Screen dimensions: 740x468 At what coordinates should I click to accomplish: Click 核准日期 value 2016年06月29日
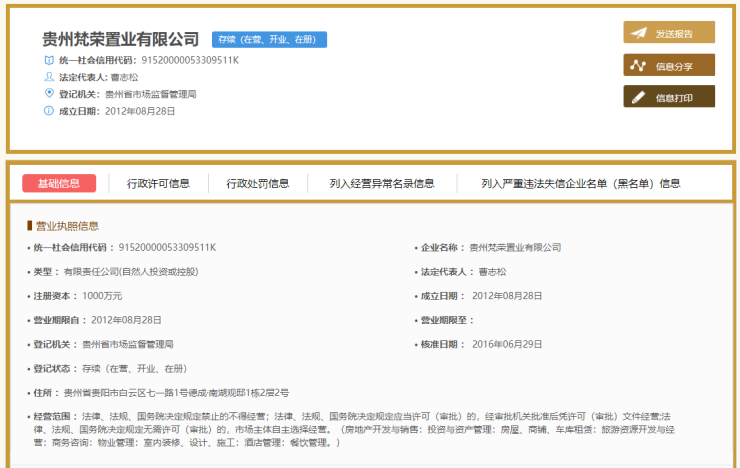pos(507,344)
